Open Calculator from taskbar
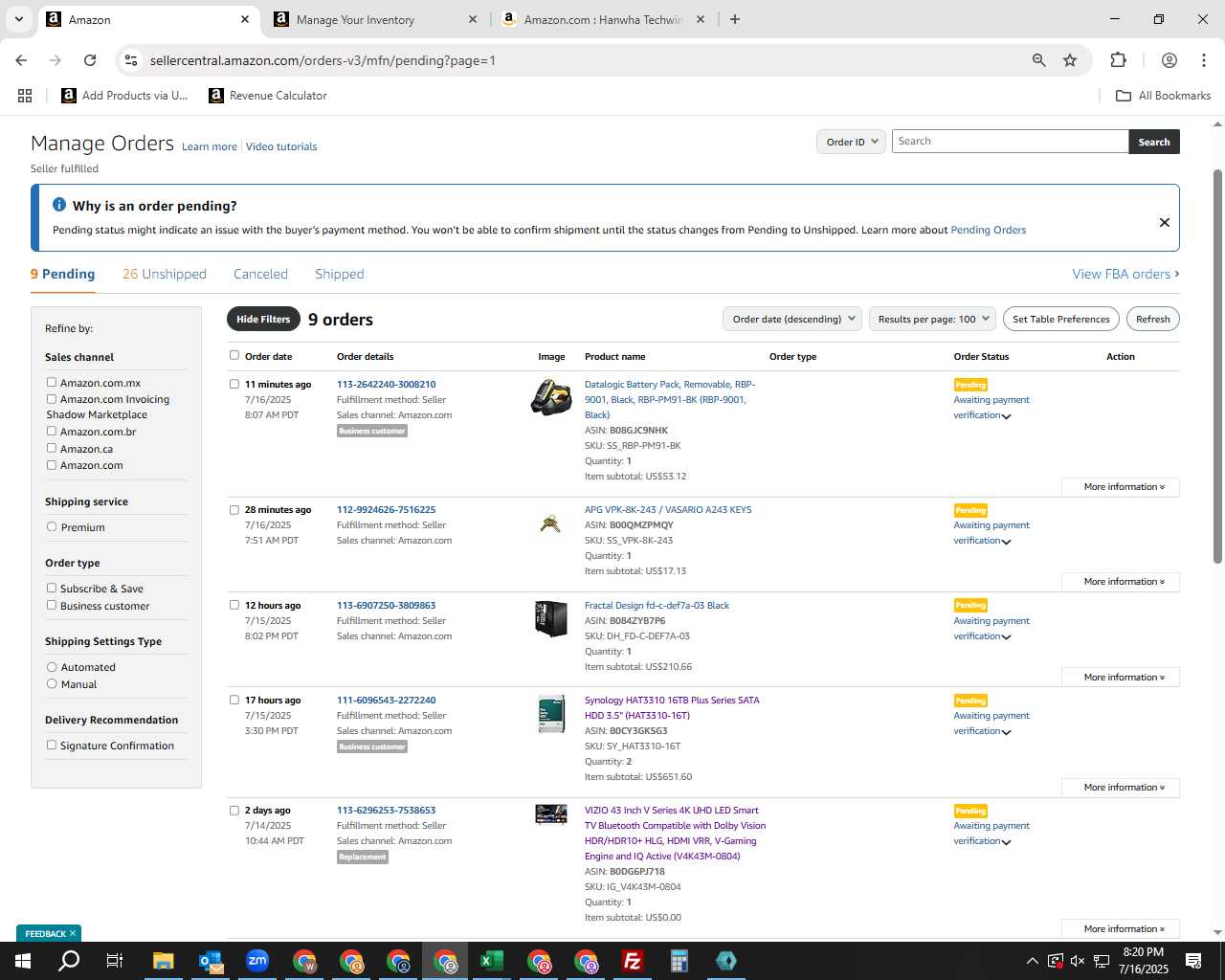Viewport: 1225px width, 980px height. click(x=679, y=961)
